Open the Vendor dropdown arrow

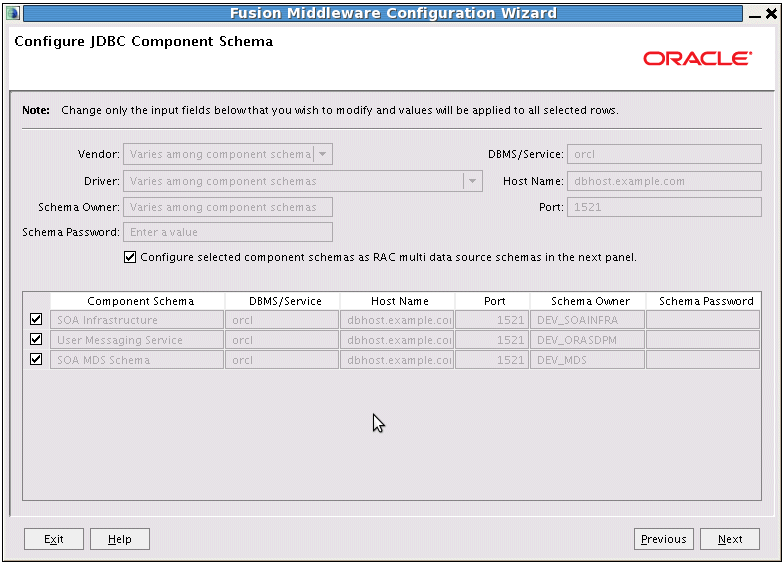click(x=322, y=154)
